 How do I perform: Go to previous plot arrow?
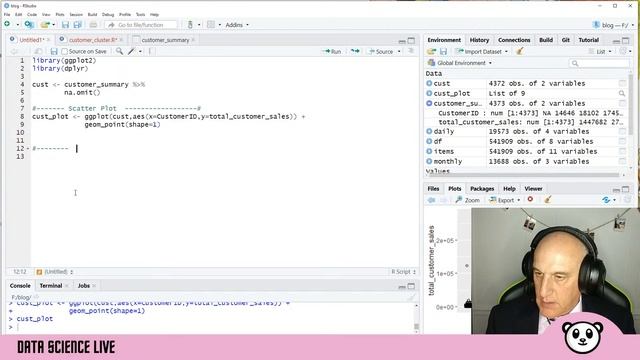431,200
